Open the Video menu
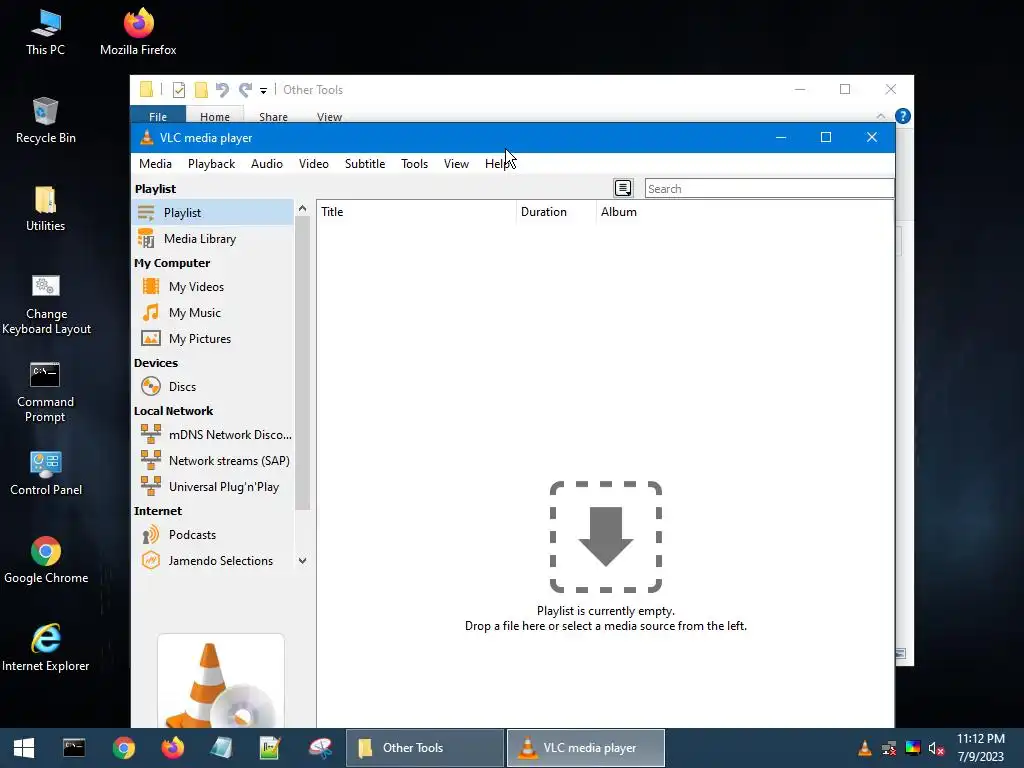The height and width of the screenshot is (768, 1024). pyautogui.click(x=313, y=164)
